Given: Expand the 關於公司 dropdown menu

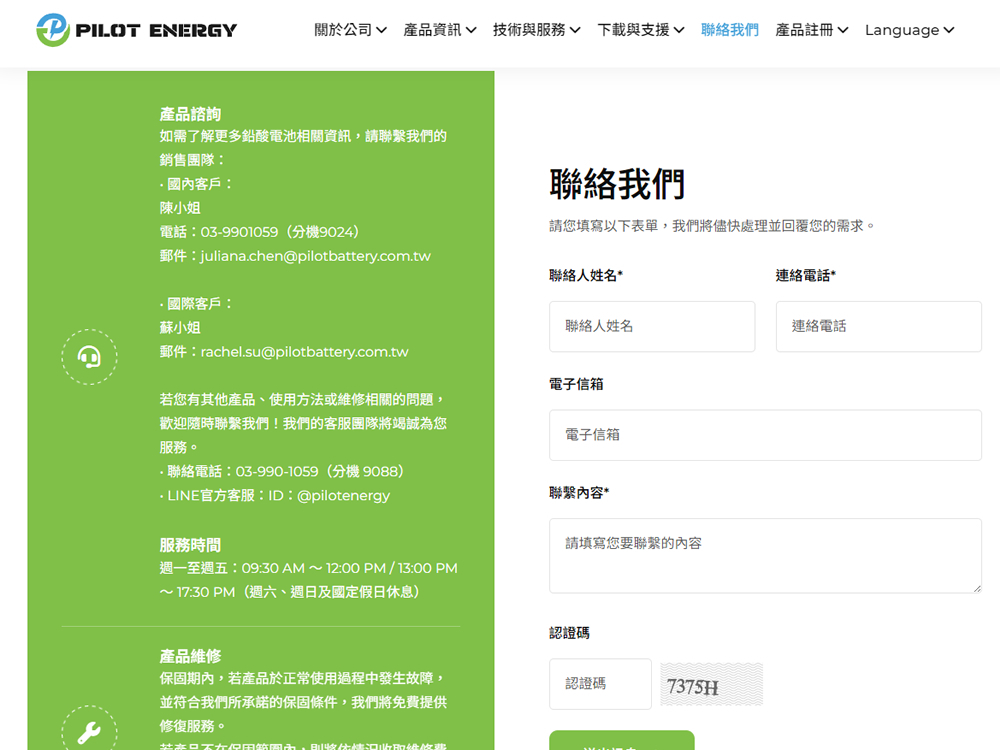Looking at the screenshot, I should [350, 30].
